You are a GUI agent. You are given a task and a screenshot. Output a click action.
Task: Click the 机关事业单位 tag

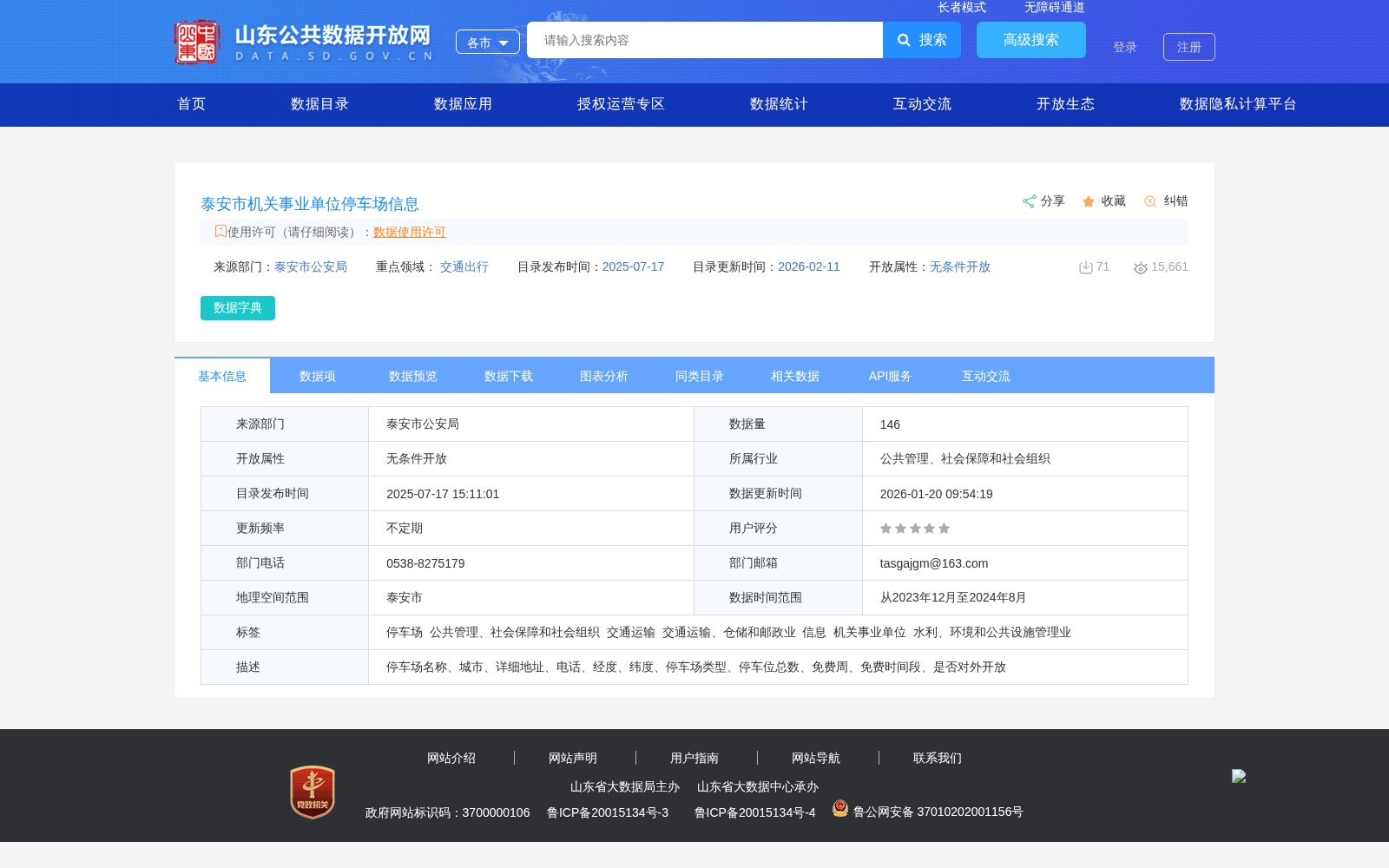click(870, 632)
